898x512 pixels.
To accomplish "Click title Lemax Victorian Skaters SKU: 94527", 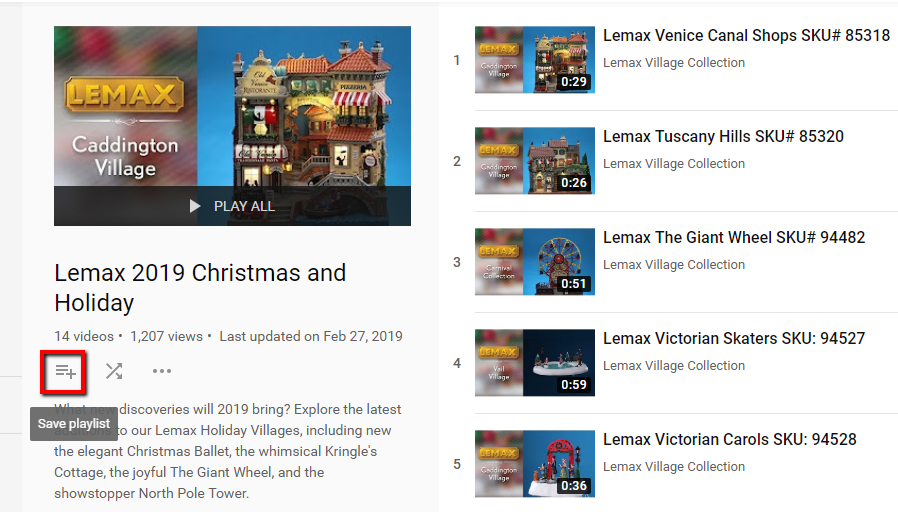I will click(x=734, y=338).
